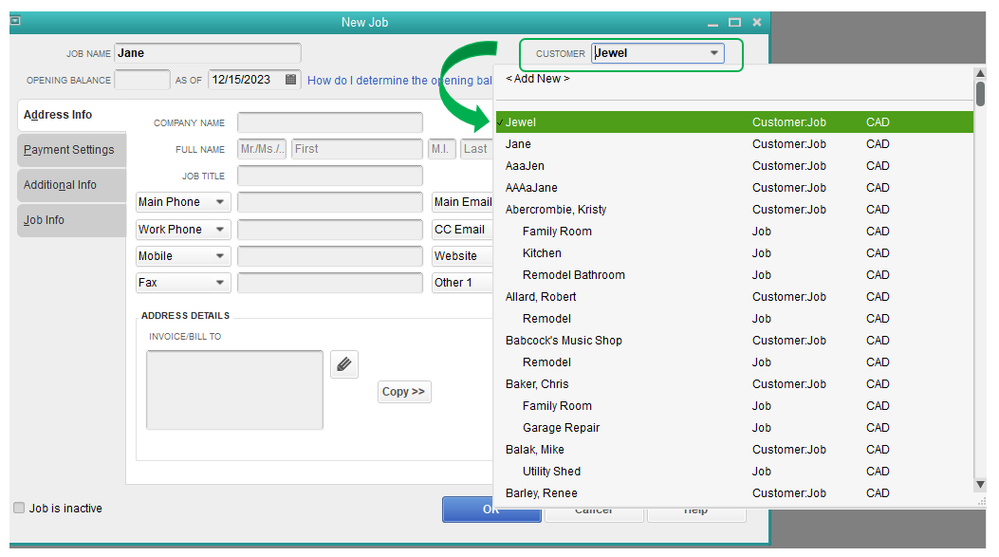Select AaaJen in the customer list
The width and height of the screenshot is (999, 557).
coord(735,166)
